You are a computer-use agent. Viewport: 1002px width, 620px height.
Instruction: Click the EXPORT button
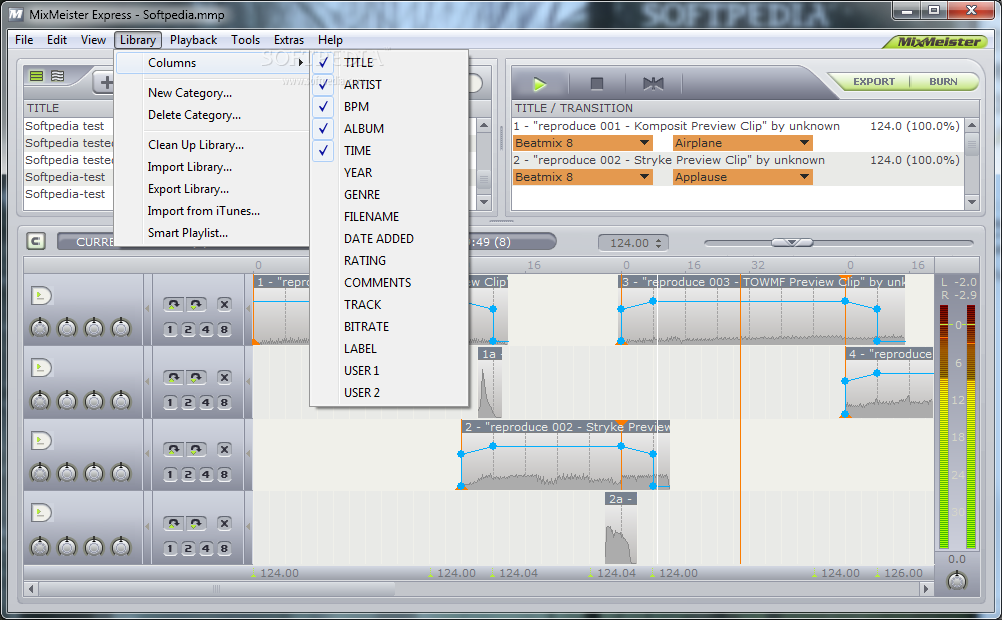[x=874, y=82]
